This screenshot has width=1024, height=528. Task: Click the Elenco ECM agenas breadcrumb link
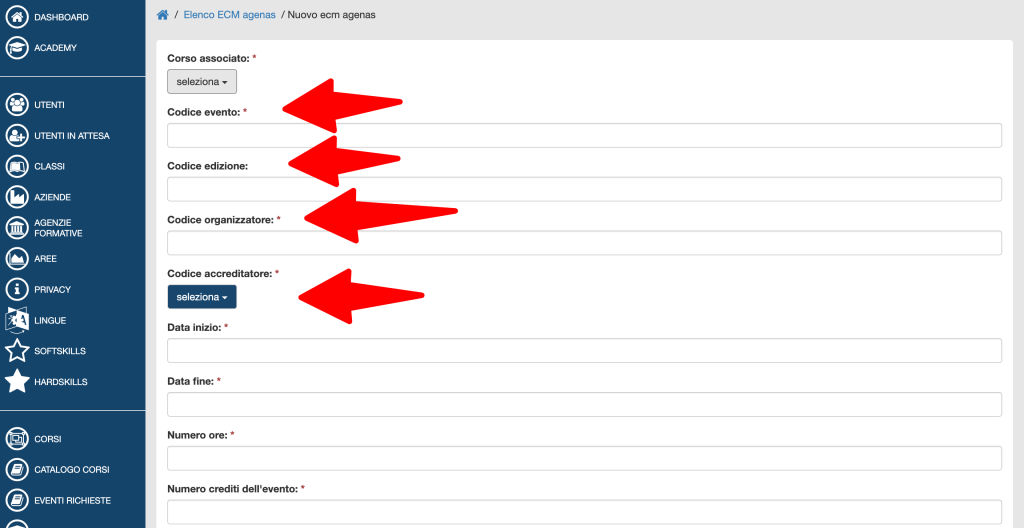coord(229,15)
